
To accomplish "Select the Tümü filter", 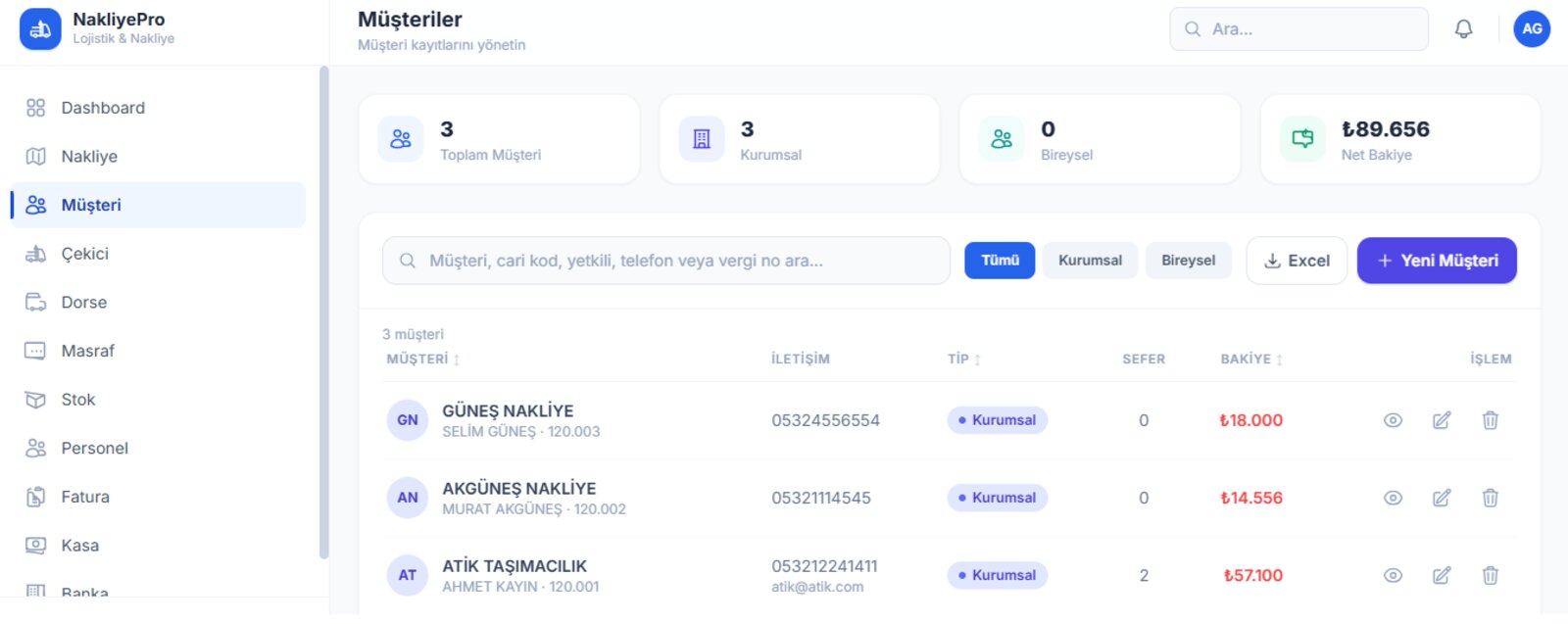I will [x=1000, y=261].
